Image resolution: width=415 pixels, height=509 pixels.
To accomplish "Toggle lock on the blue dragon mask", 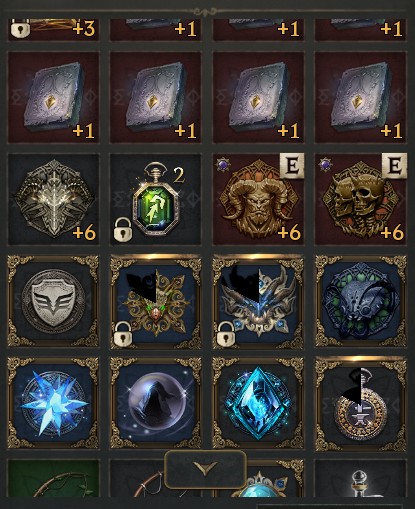I will tap(226, 333).
